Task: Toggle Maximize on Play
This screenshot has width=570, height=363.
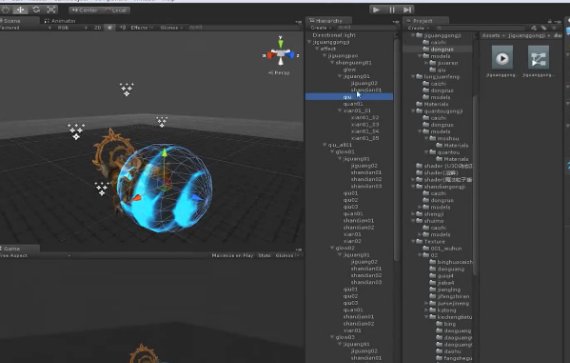Action: [x=233, y=255]
